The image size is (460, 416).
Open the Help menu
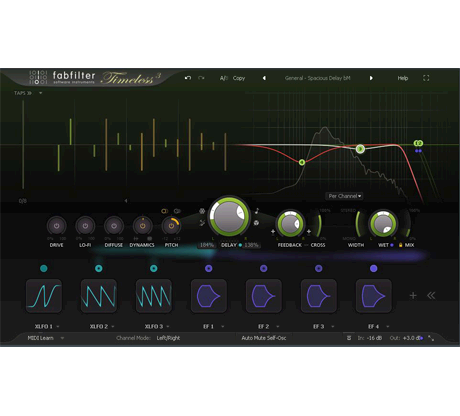tap(403, 78)
